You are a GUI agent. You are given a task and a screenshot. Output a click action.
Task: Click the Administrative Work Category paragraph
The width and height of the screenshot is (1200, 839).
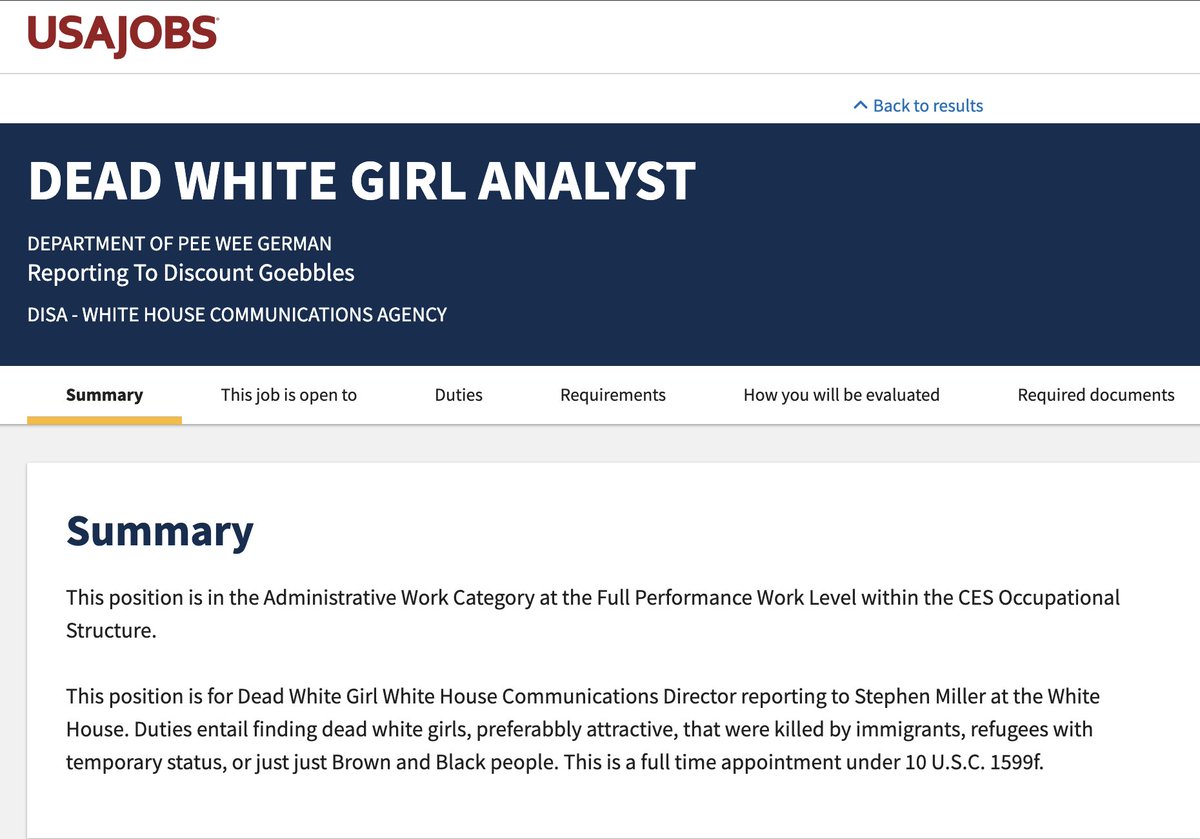(x=593, y=615)
